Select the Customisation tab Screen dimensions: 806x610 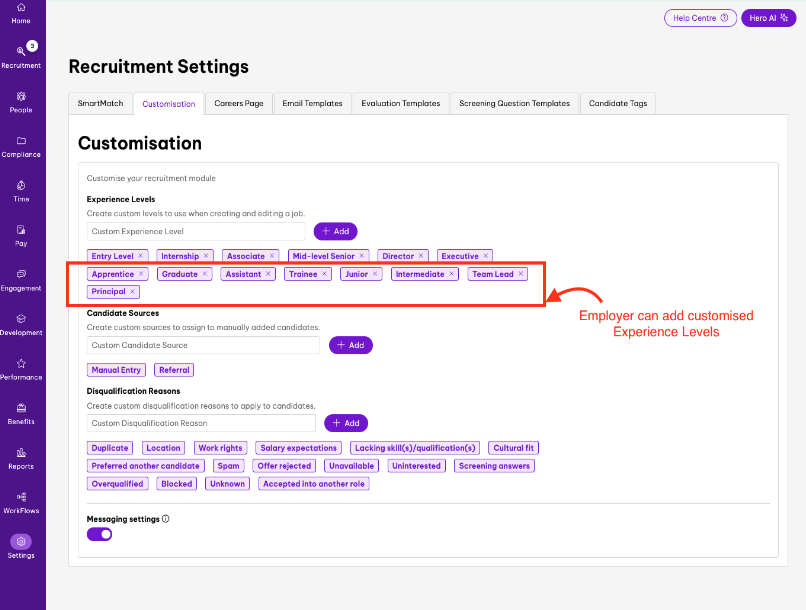[x=169, y=104]
